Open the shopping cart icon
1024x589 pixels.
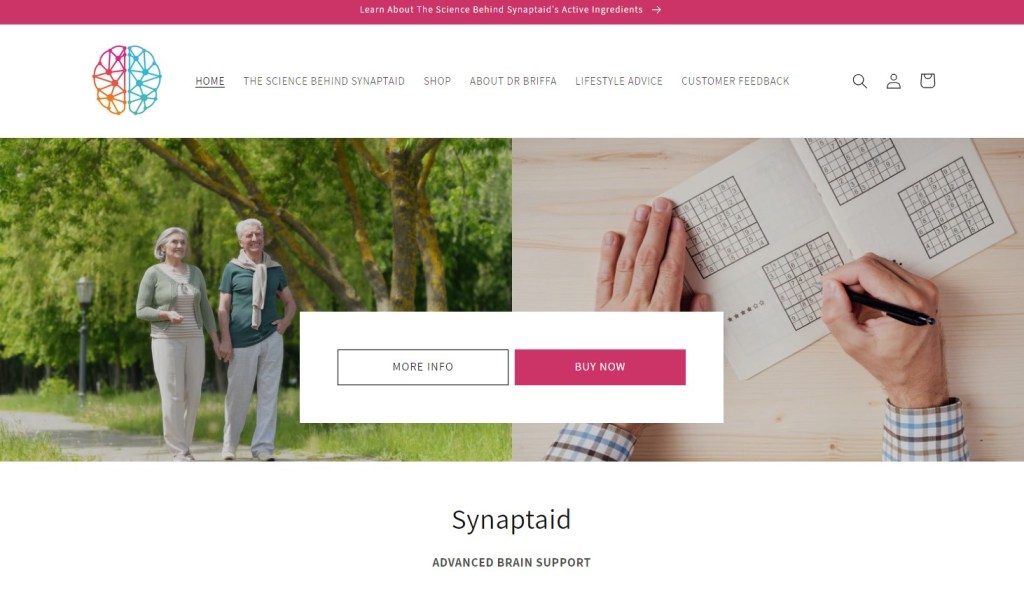pos(927,80)
